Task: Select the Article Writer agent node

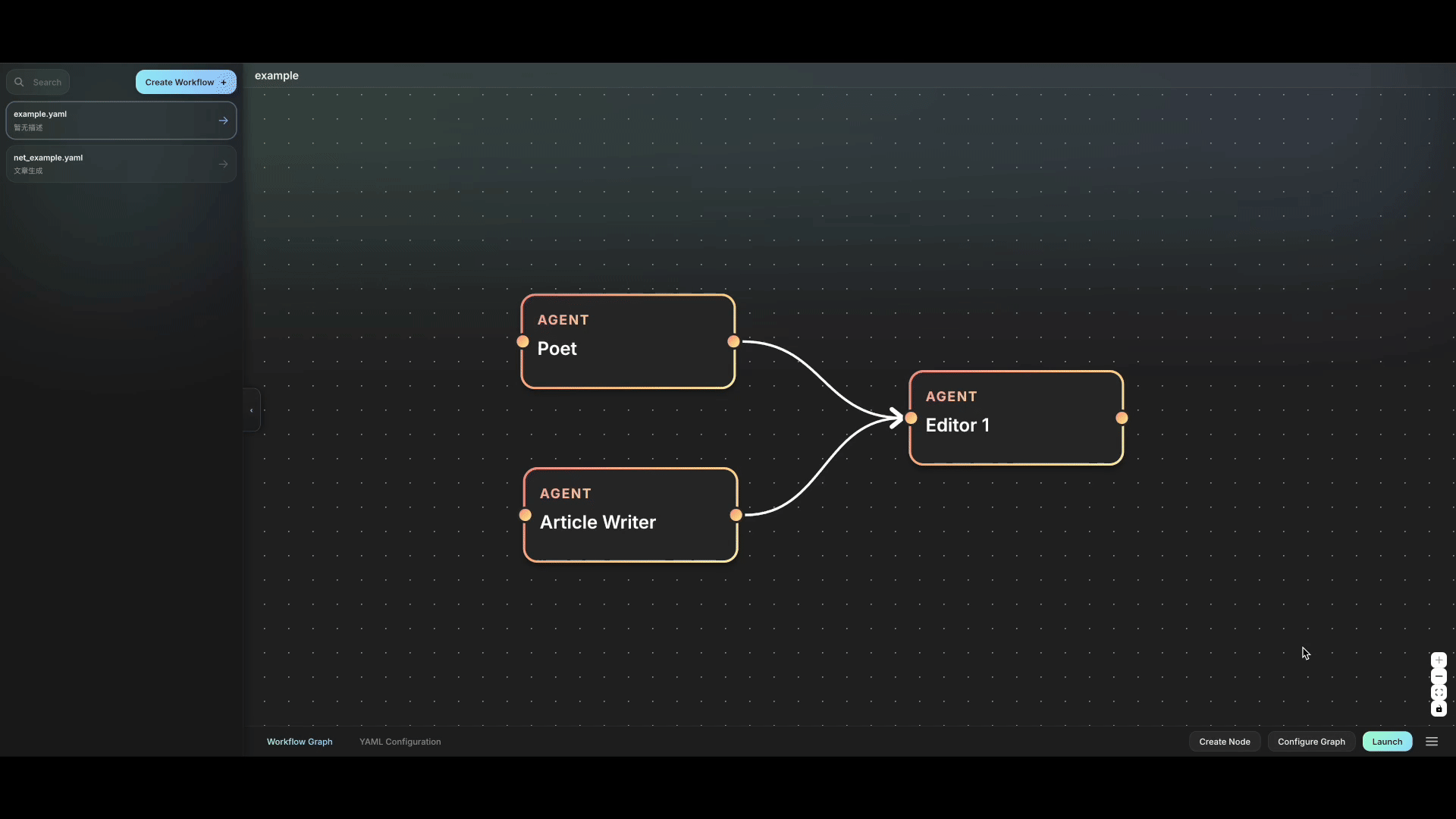Action: click(630, 515)
